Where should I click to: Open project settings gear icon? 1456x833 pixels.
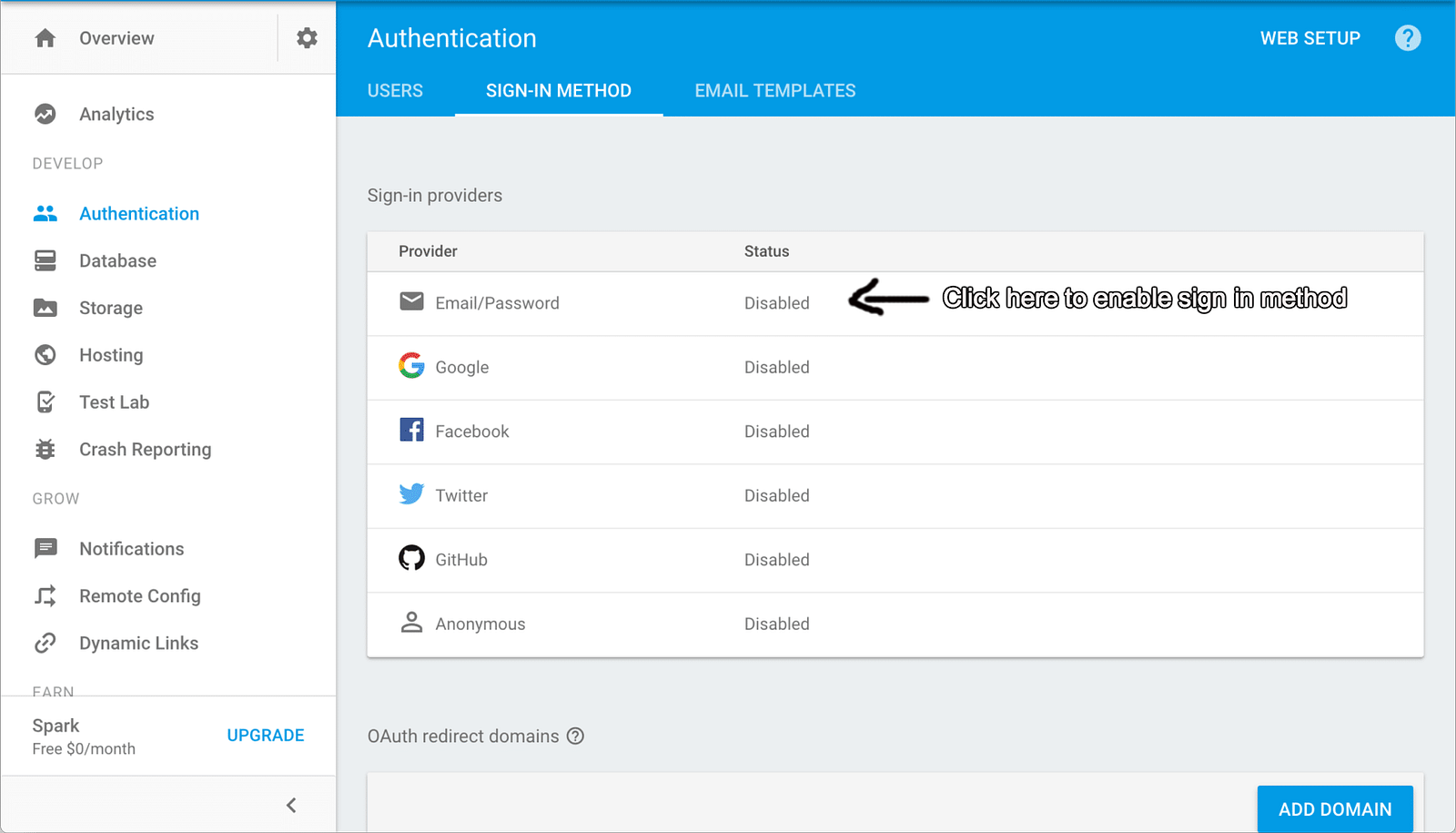307,38
